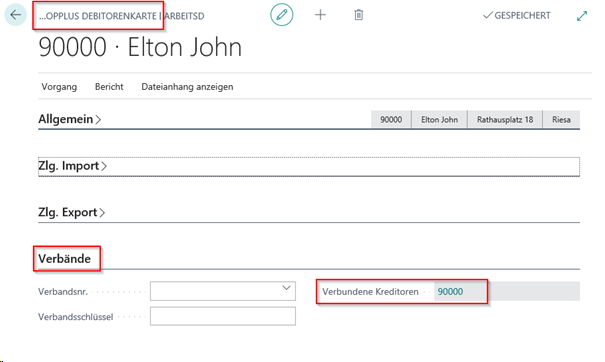
Task: Click the Riesa summary field
Action: (x=561, y=120)
